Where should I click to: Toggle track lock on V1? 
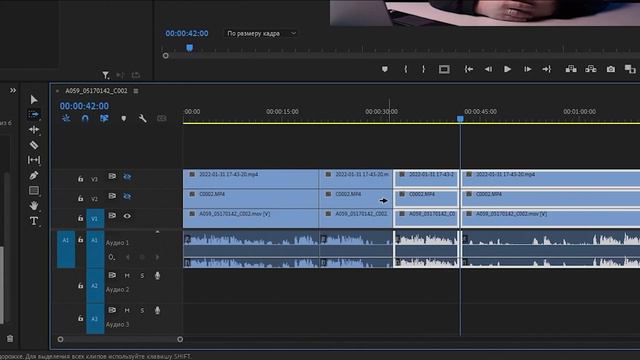point(80,218)
